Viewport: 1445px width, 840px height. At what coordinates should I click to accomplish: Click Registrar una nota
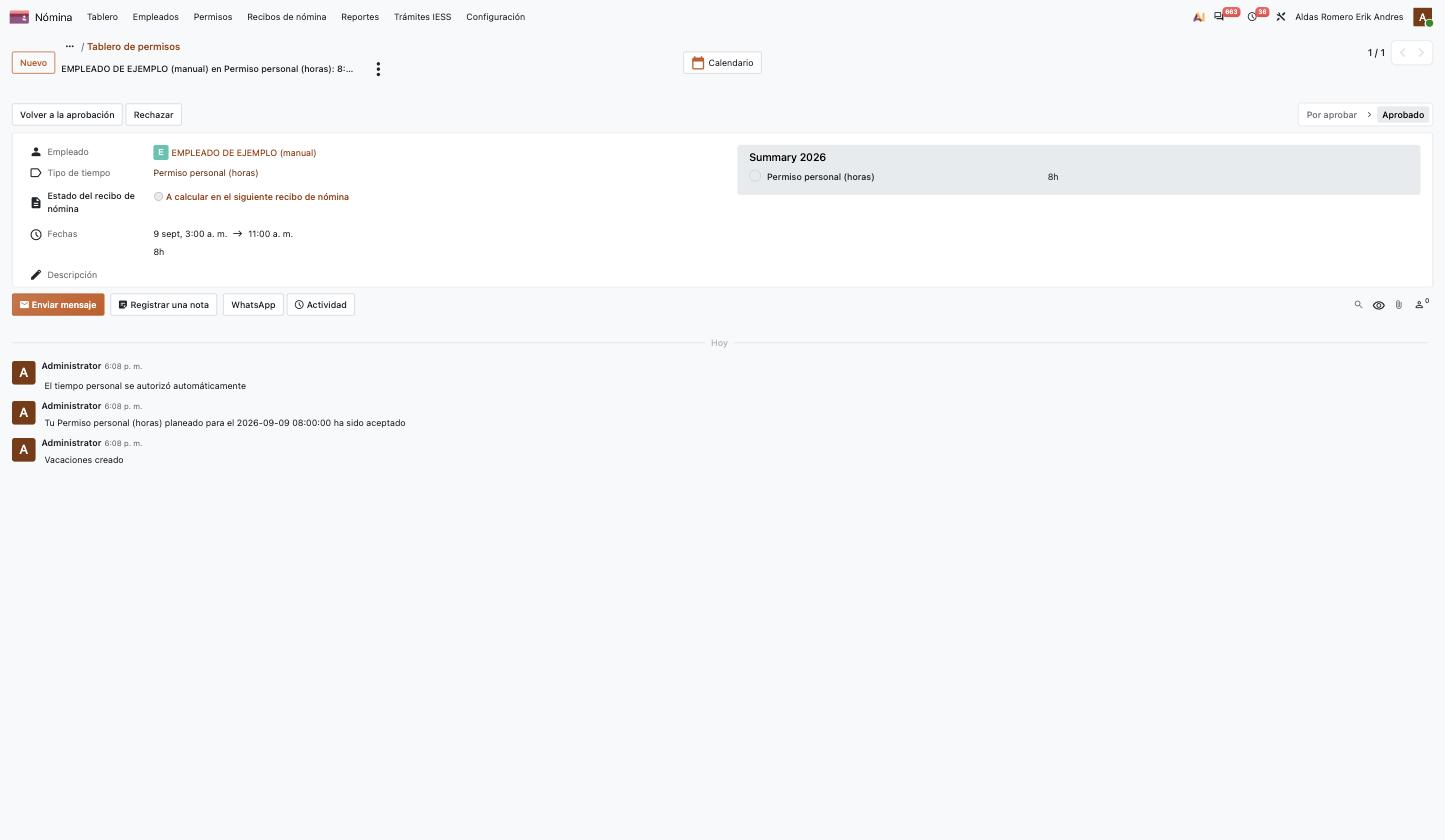click(x=163, y=305)
